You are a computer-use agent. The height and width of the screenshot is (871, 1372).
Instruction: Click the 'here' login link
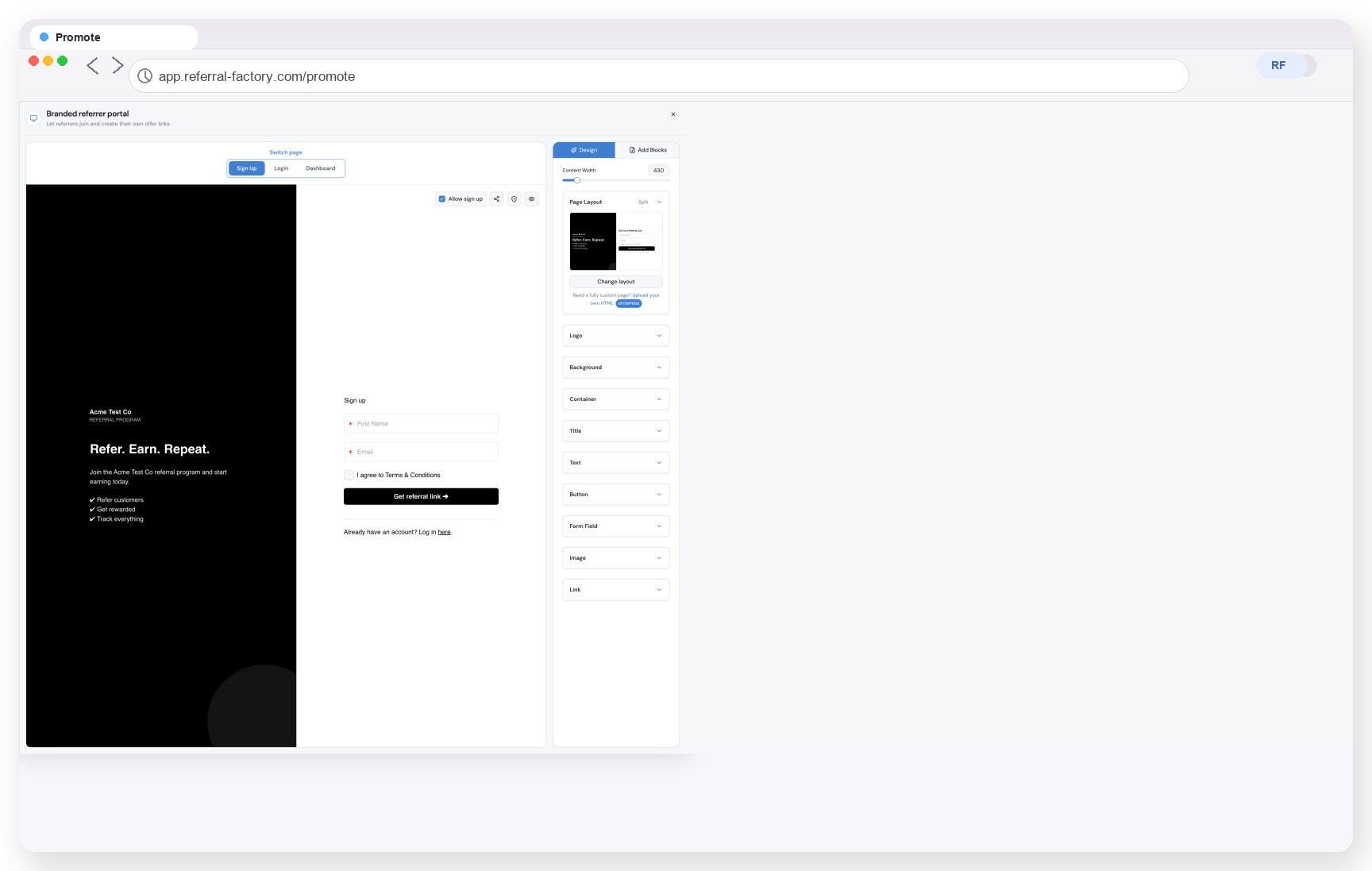click(445, 533)
